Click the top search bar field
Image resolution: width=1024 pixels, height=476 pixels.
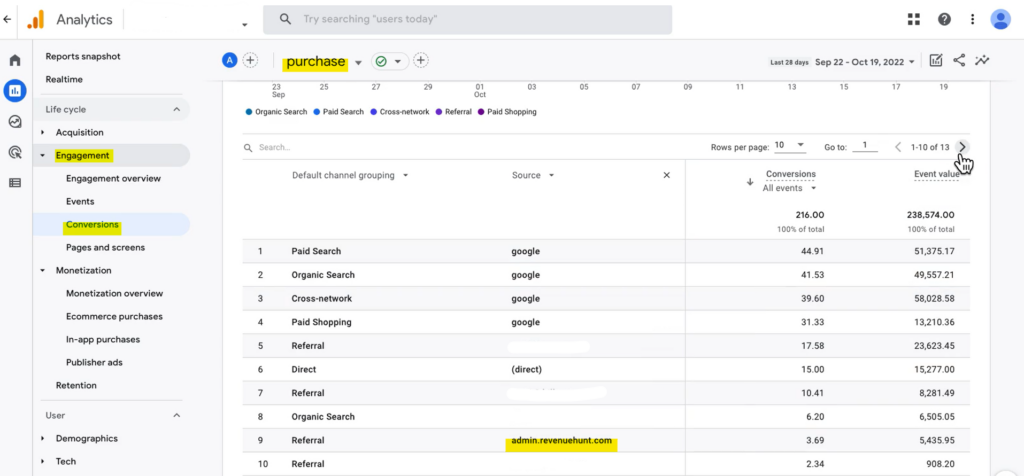[468, 20]
